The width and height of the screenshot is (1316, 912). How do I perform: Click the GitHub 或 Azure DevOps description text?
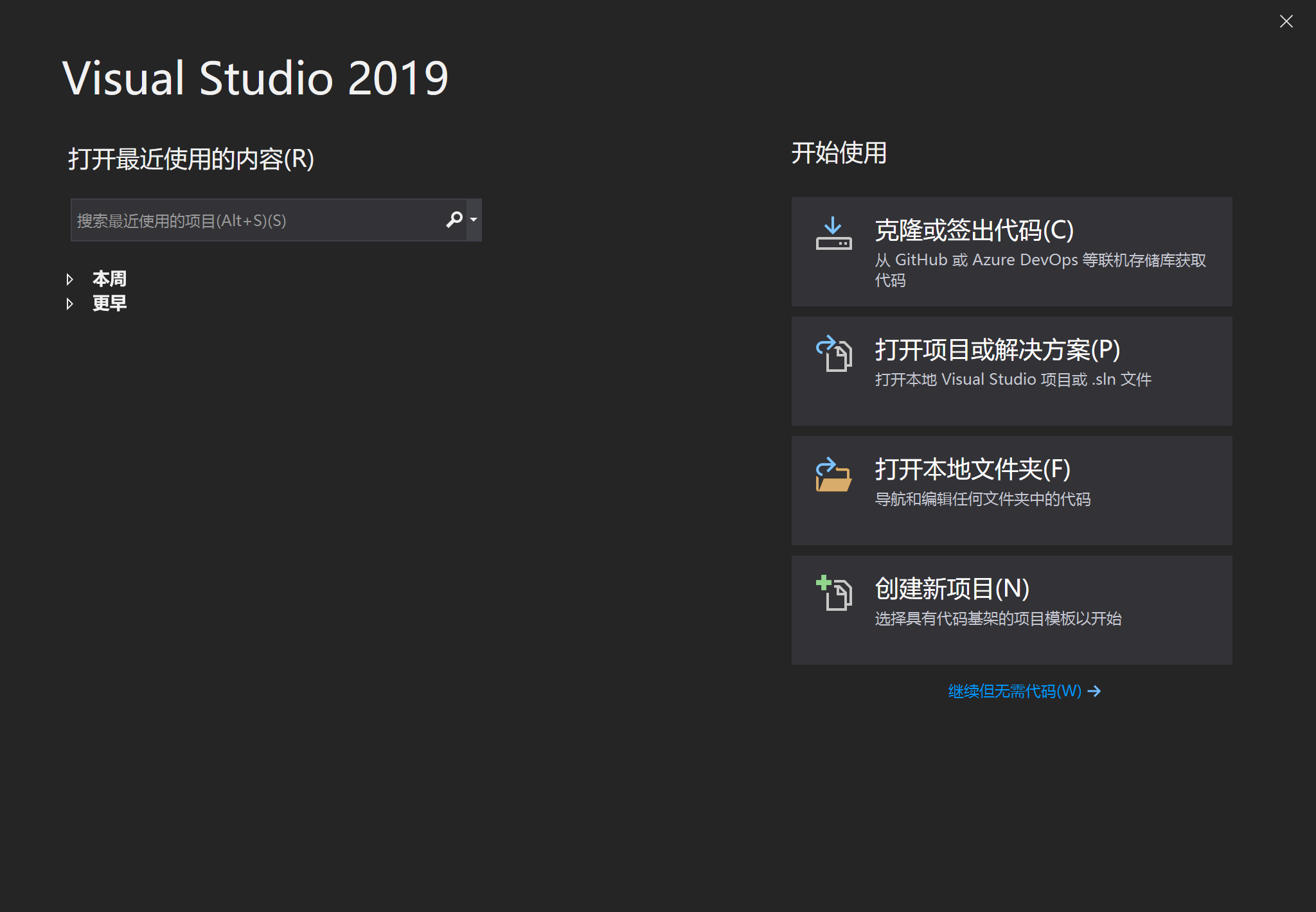pos(1040,260)
